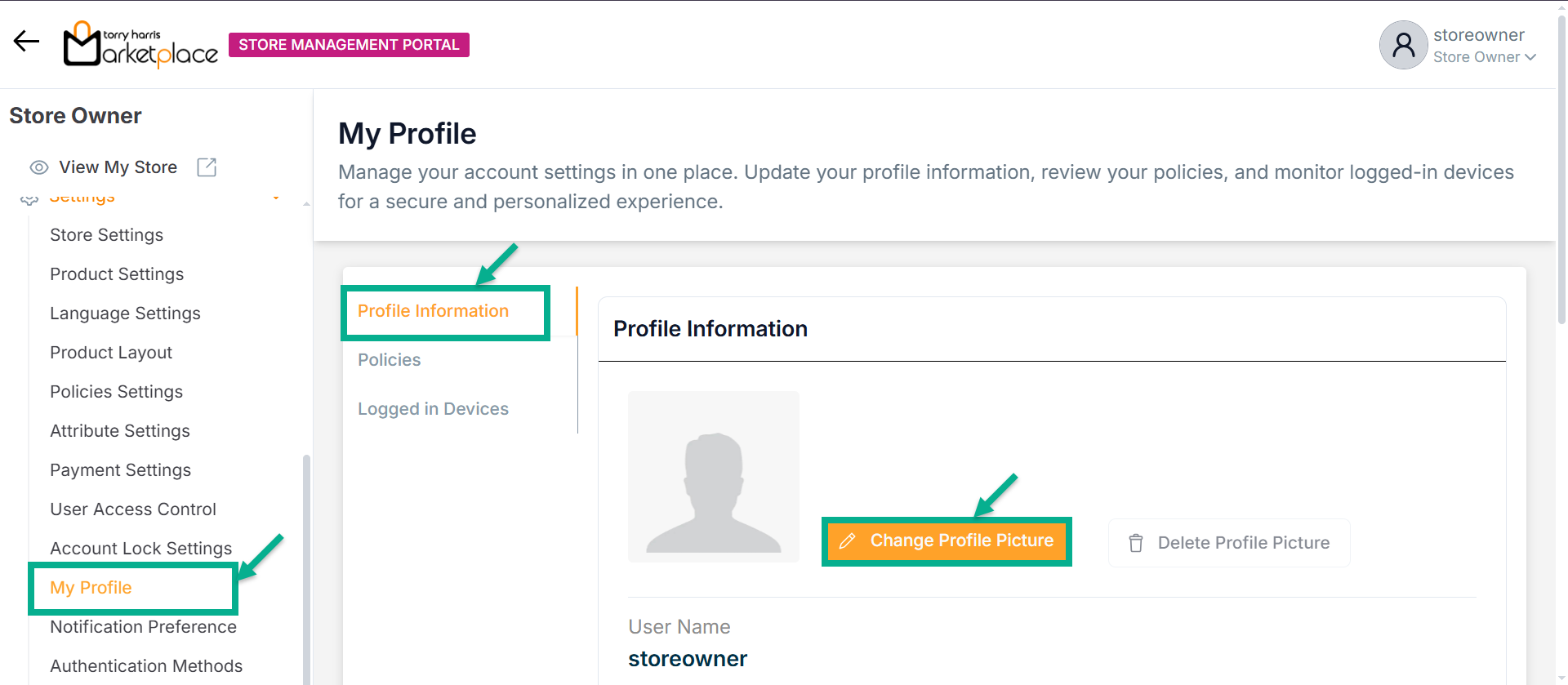The image size is (1568, 685).
Task: Go to Payment Settings
Action: [x=120, y=470]
